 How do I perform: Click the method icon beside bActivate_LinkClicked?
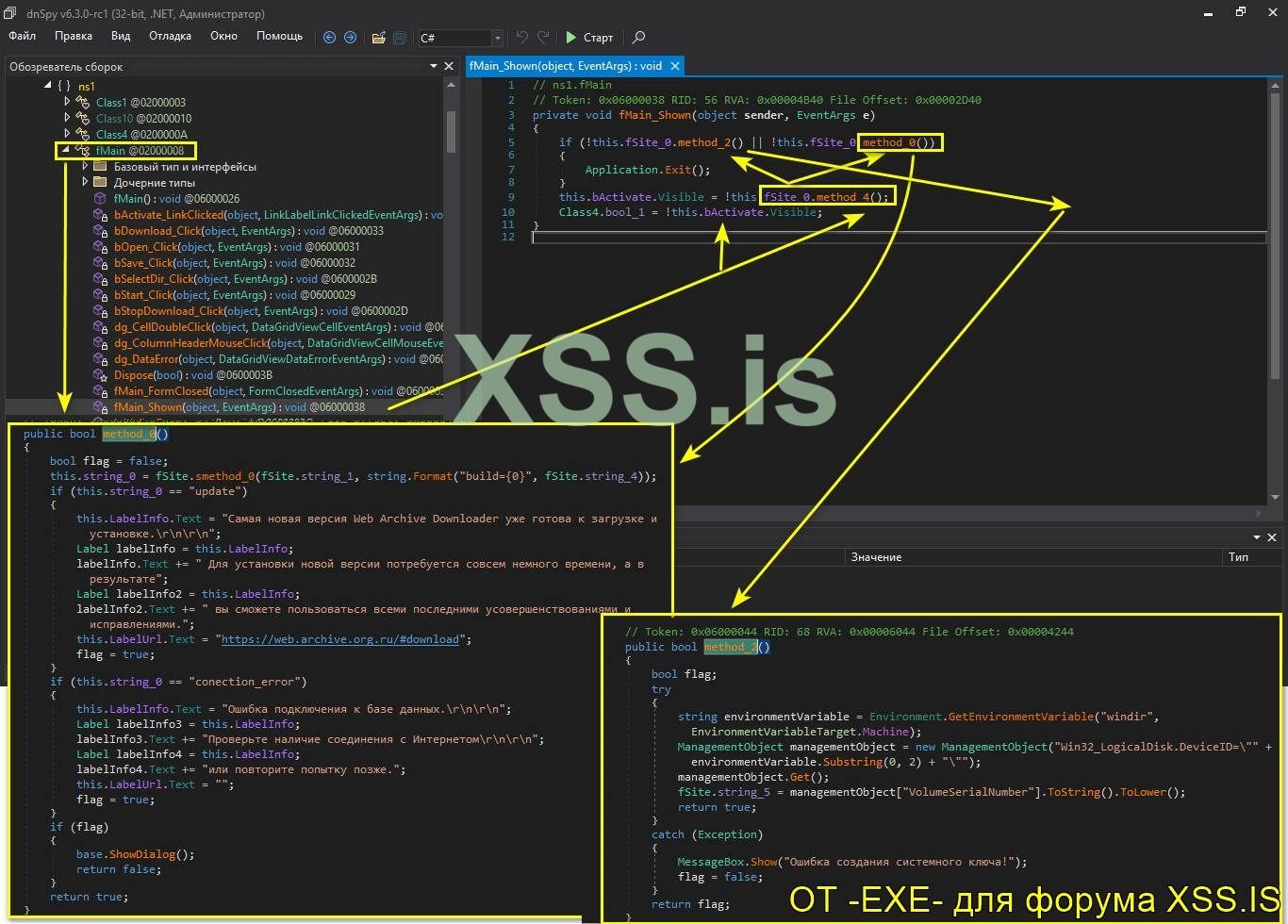click(100, 215)
